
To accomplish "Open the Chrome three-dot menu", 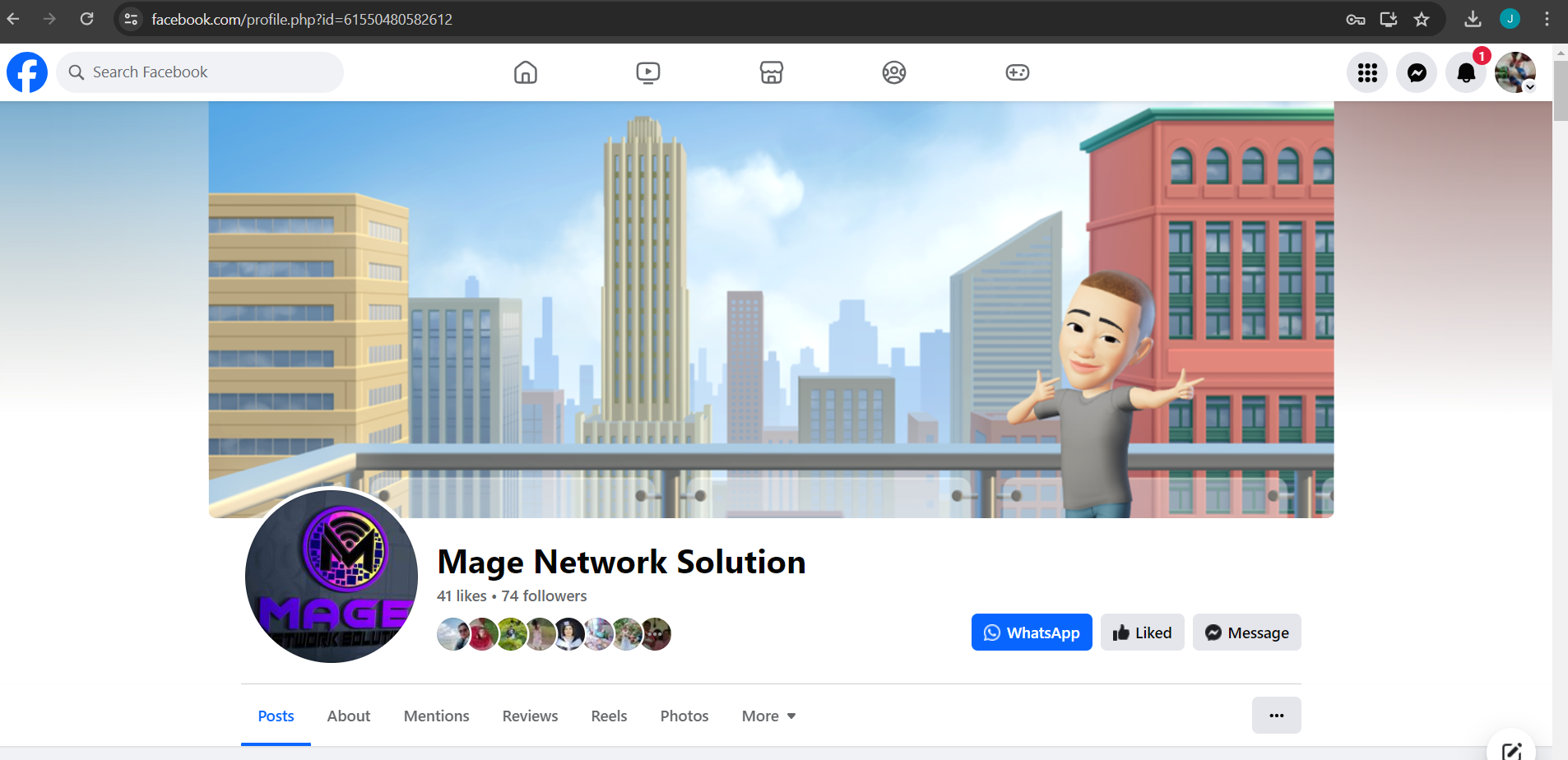I will click(1547, 19).
